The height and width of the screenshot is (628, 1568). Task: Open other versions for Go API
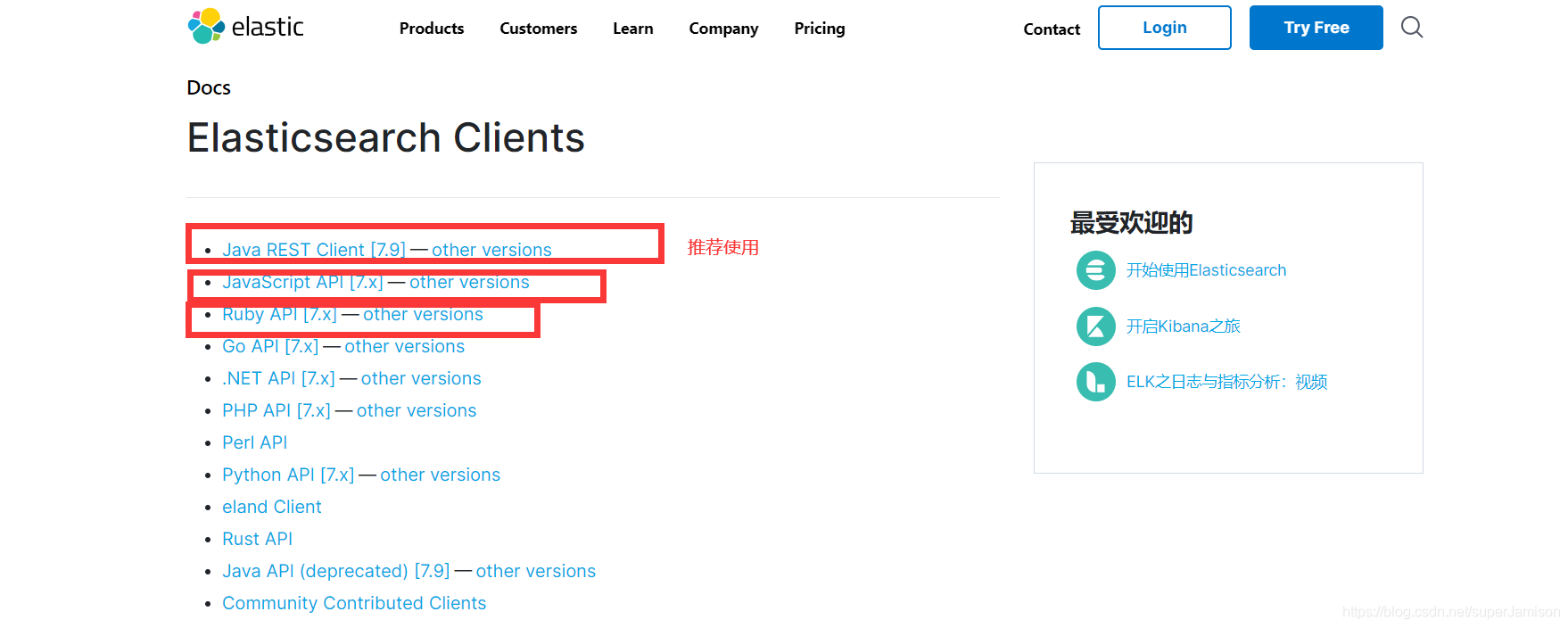pos(404,346)
